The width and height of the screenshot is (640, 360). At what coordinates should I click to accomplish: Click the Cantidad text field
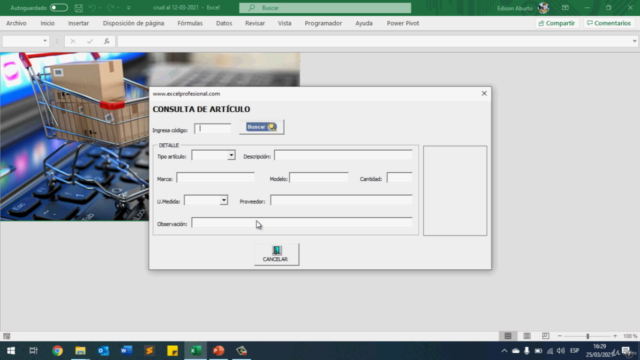(x=399, y=178)
